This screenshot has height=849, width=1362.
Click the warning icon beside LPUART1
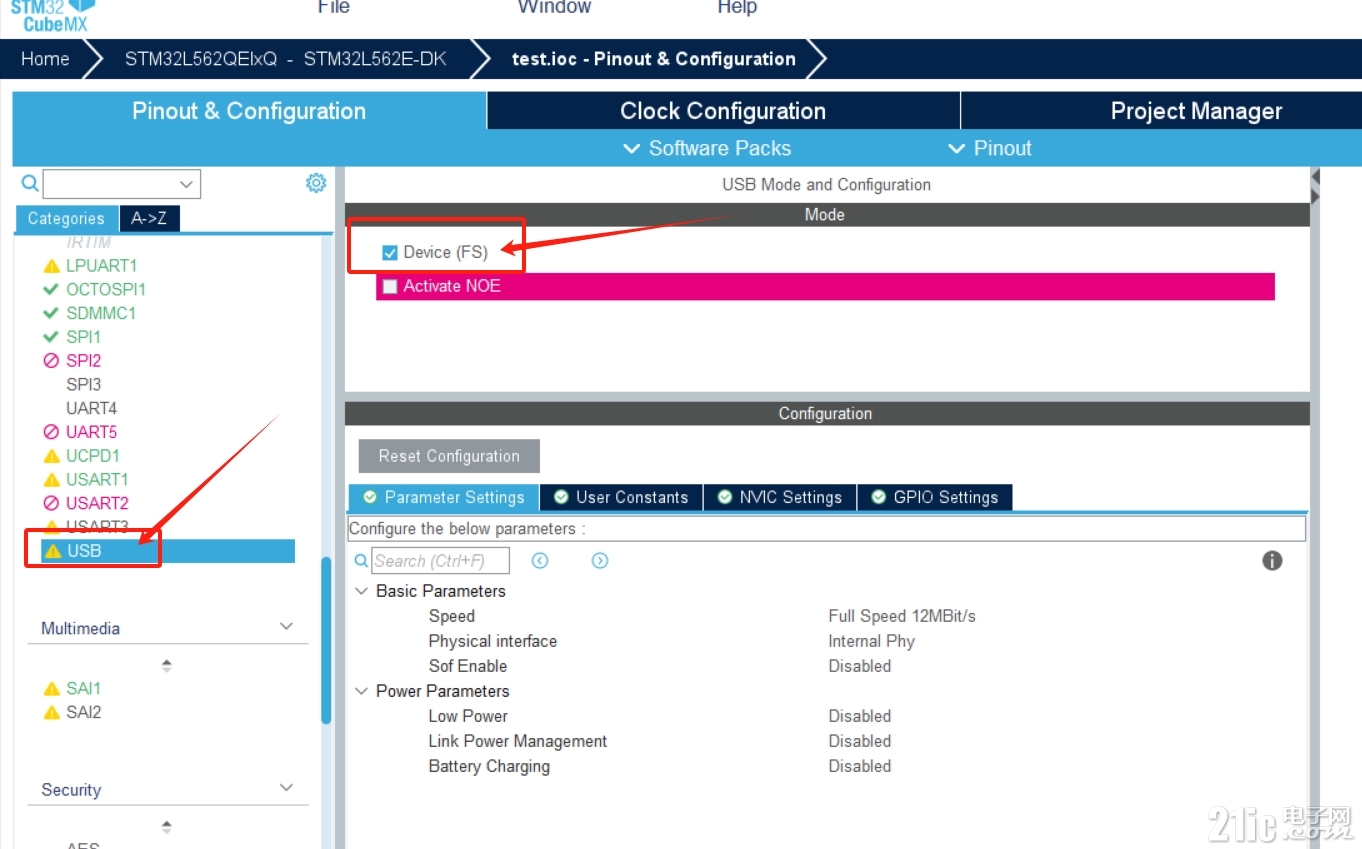point(52,266)
